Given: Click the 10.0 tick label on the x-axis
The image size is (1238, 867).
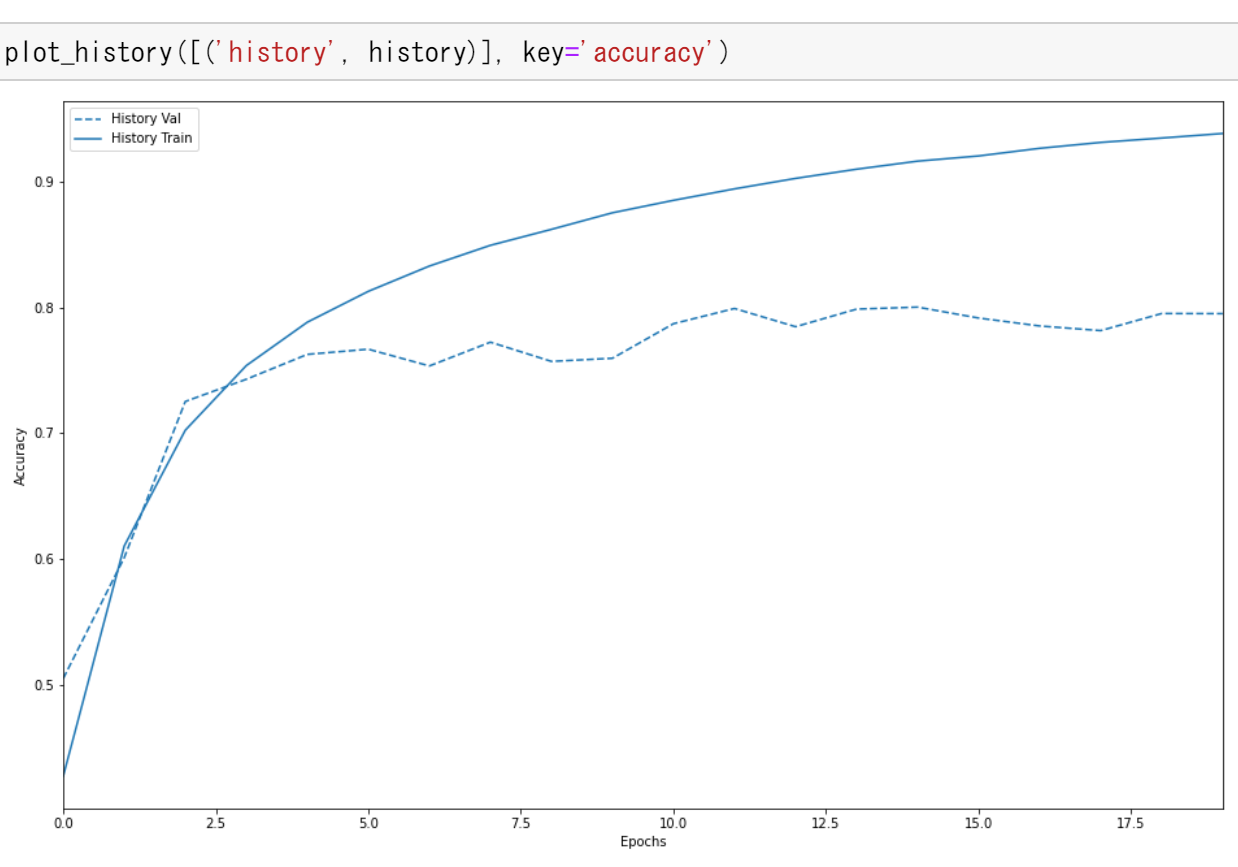Looking at the screenshot, I should [x=673, y=823].
